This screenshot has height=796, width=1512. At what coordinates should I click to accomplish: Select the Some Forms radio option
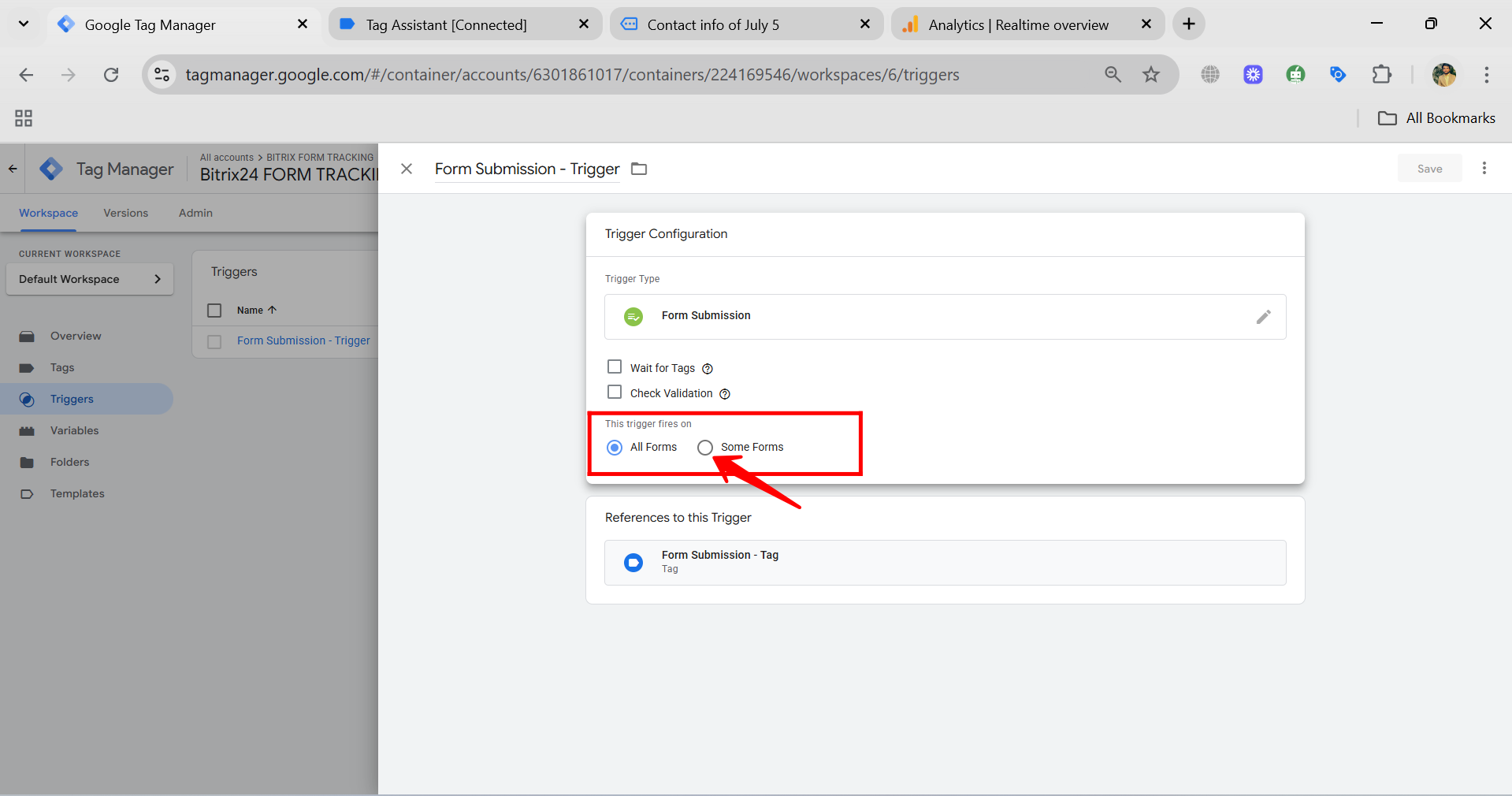pyautogui.click(x=704, y=448)
